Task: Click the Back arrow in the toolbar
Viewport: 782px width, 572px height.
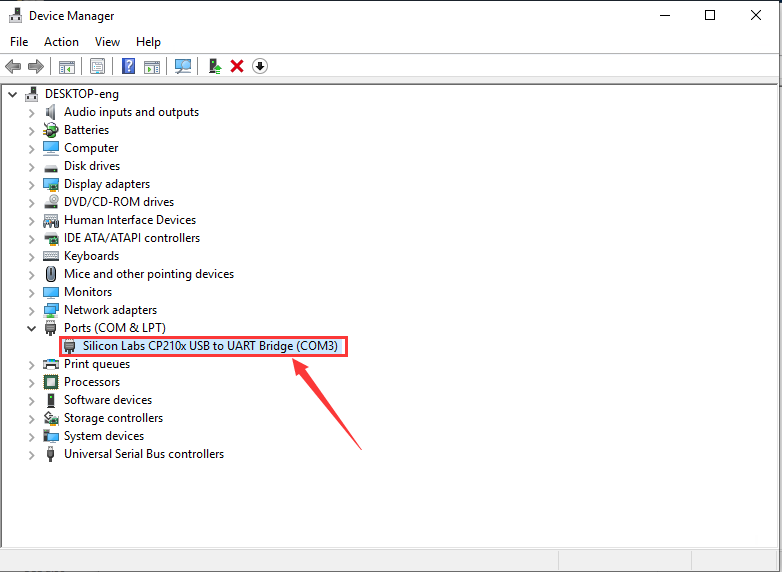Action: pos(13,66)
